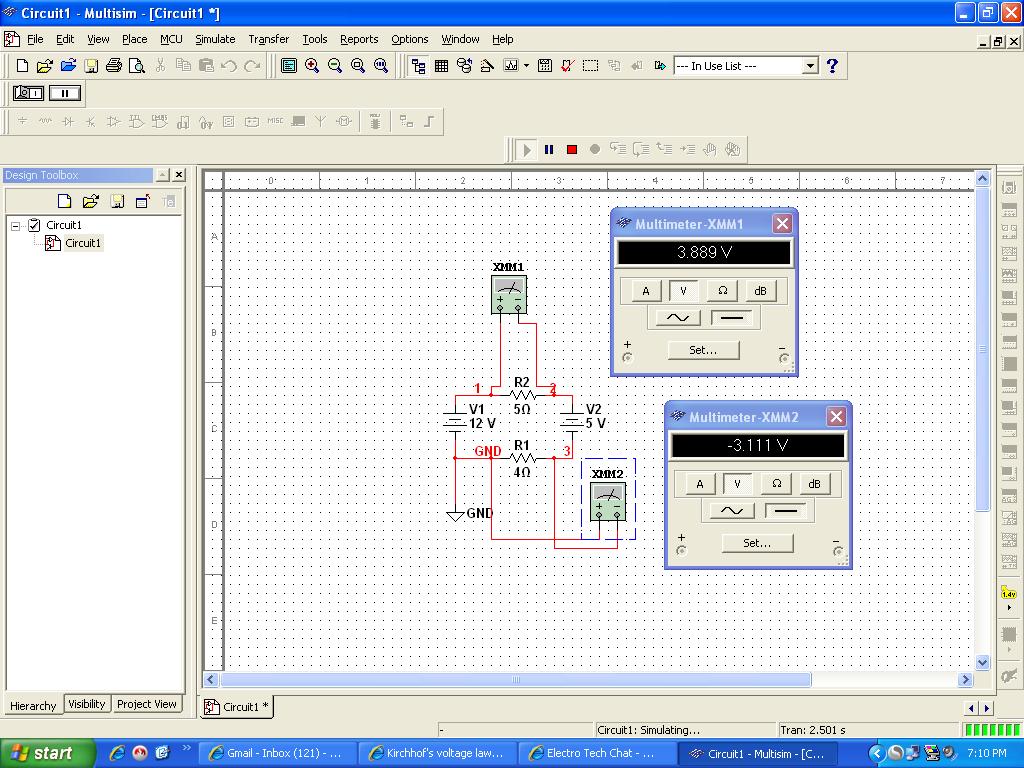Launch the Create Component wizard icon
Viewport: 1024px width, 768px height.
[487, 65]
